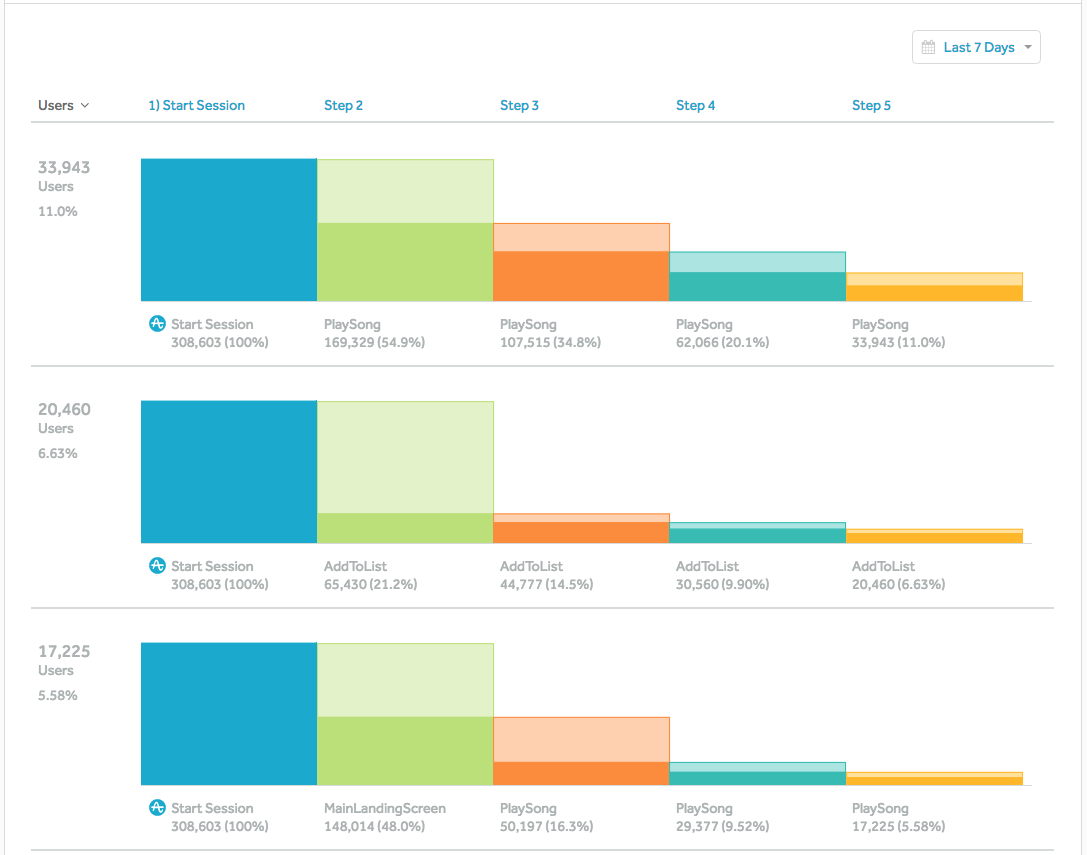Select the Step 2 column header
The height and width of the screenshot is (855, 1087).
[343, 105]
